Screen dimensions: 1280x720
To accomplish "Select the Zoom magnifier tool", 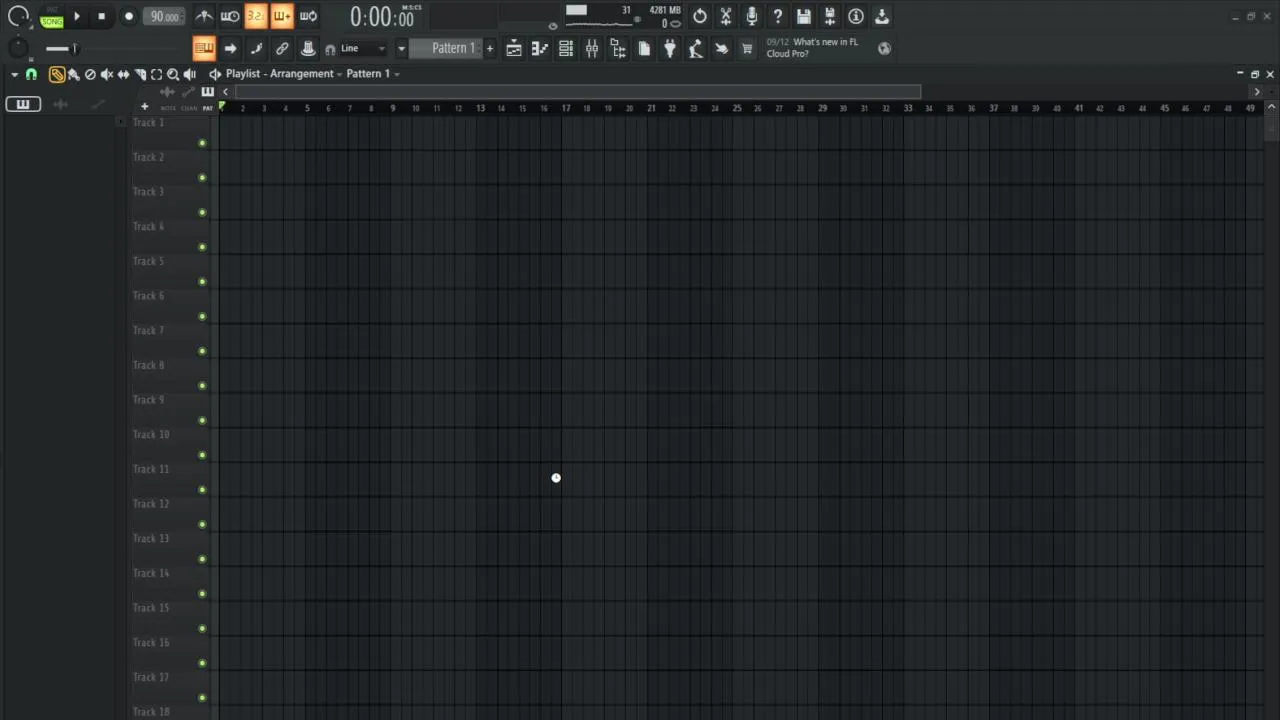I will coord(173,74).
